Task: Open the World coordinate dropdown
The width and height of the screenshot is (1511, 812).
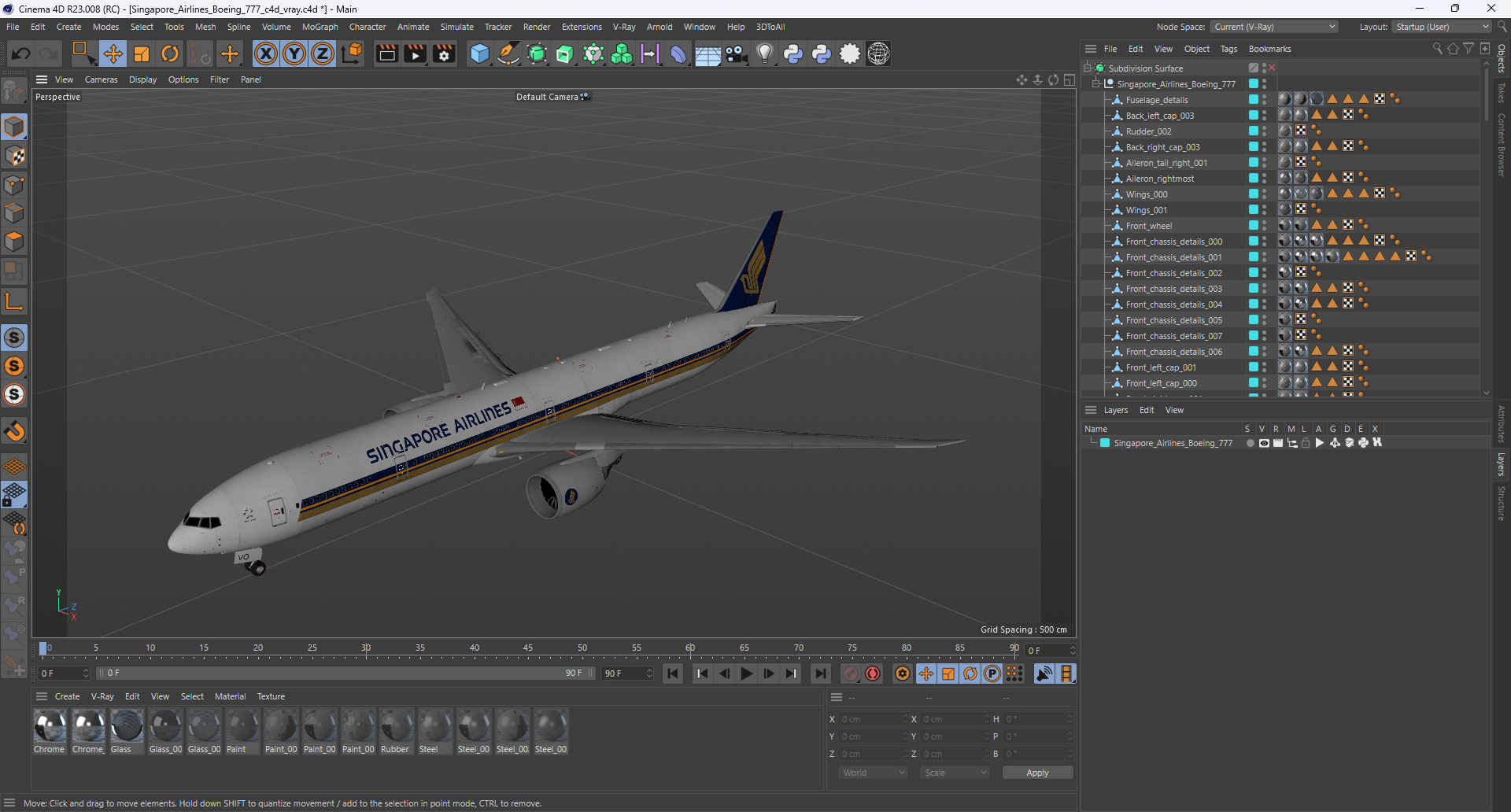Action: pyautogui.click(x=873, y=773)
